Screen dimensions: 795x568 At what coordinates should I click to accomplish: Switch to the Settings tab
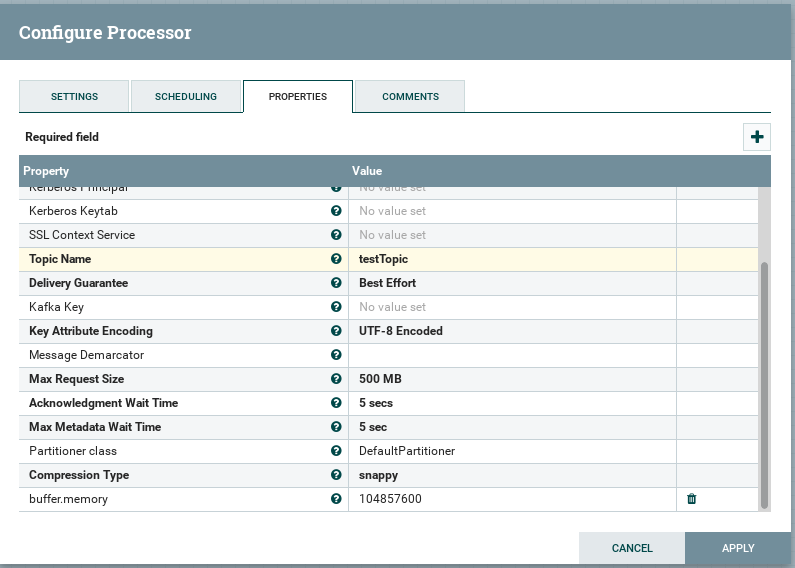74,96
